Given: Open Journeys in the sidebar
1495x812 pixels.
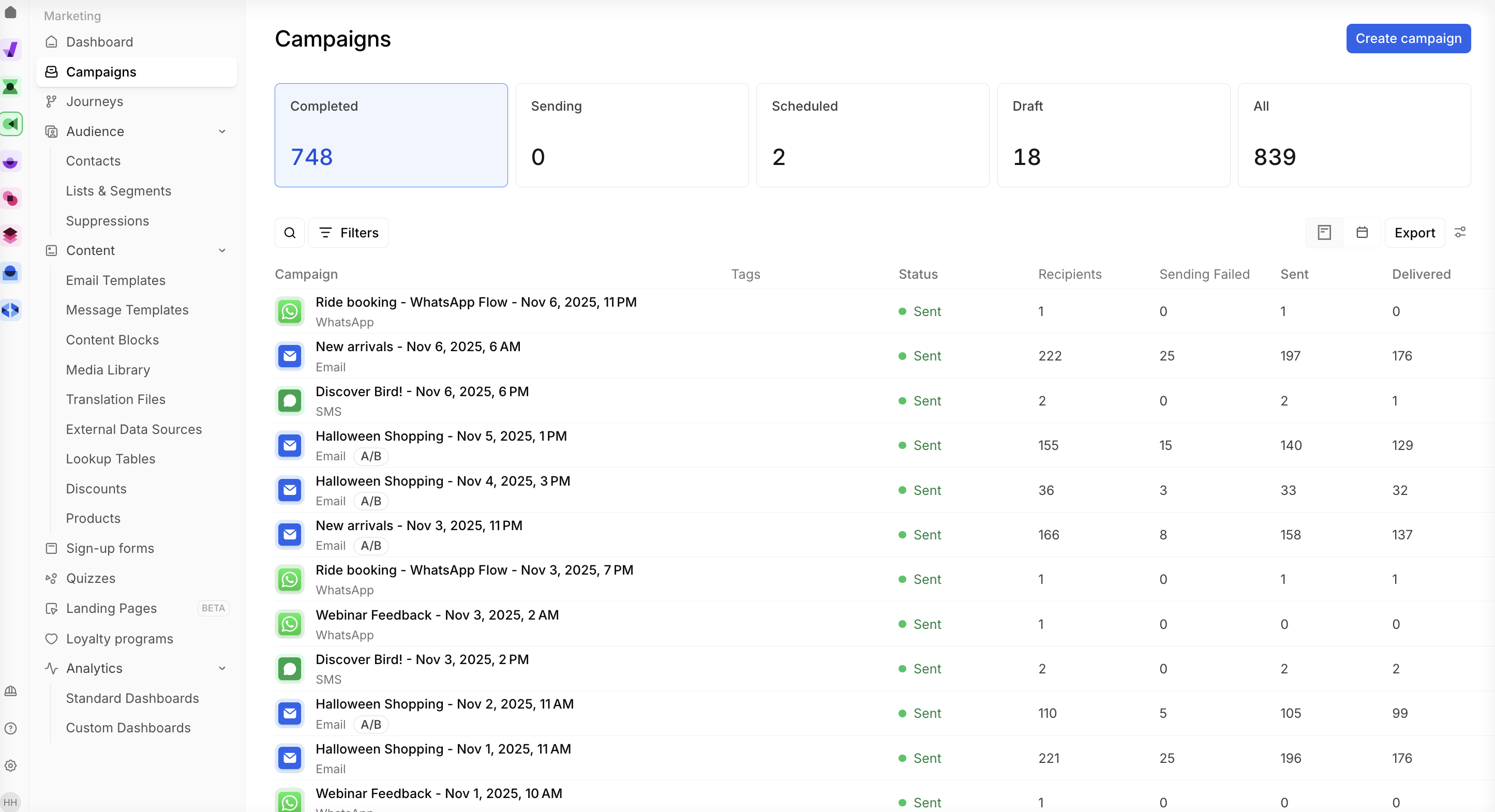Looking at the screenshot, I should tap(95, 101).
